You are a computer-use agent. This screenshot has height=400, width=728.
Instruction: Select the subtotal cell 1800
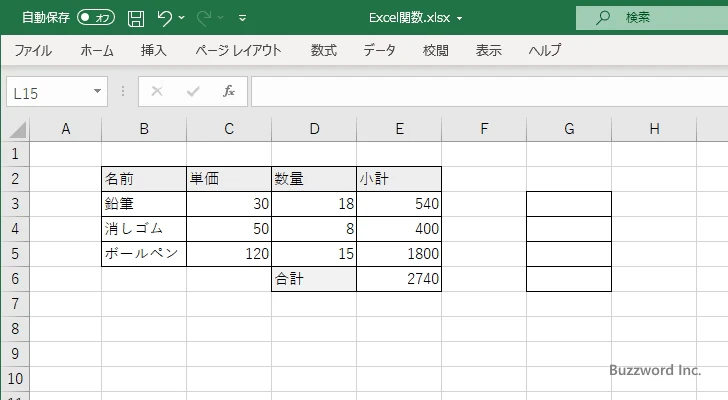tap(399, 254)
